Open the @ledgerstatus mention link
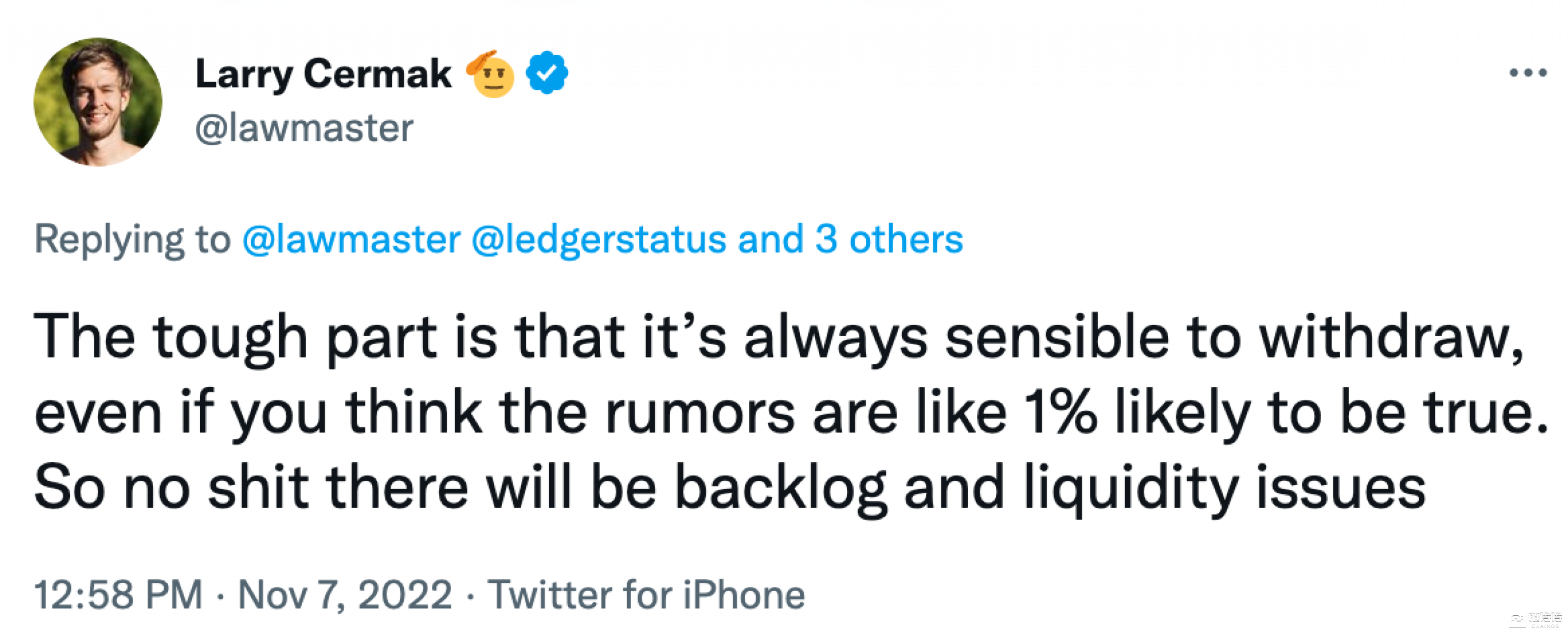This screenshot has height=634, width=1568. 599,239
